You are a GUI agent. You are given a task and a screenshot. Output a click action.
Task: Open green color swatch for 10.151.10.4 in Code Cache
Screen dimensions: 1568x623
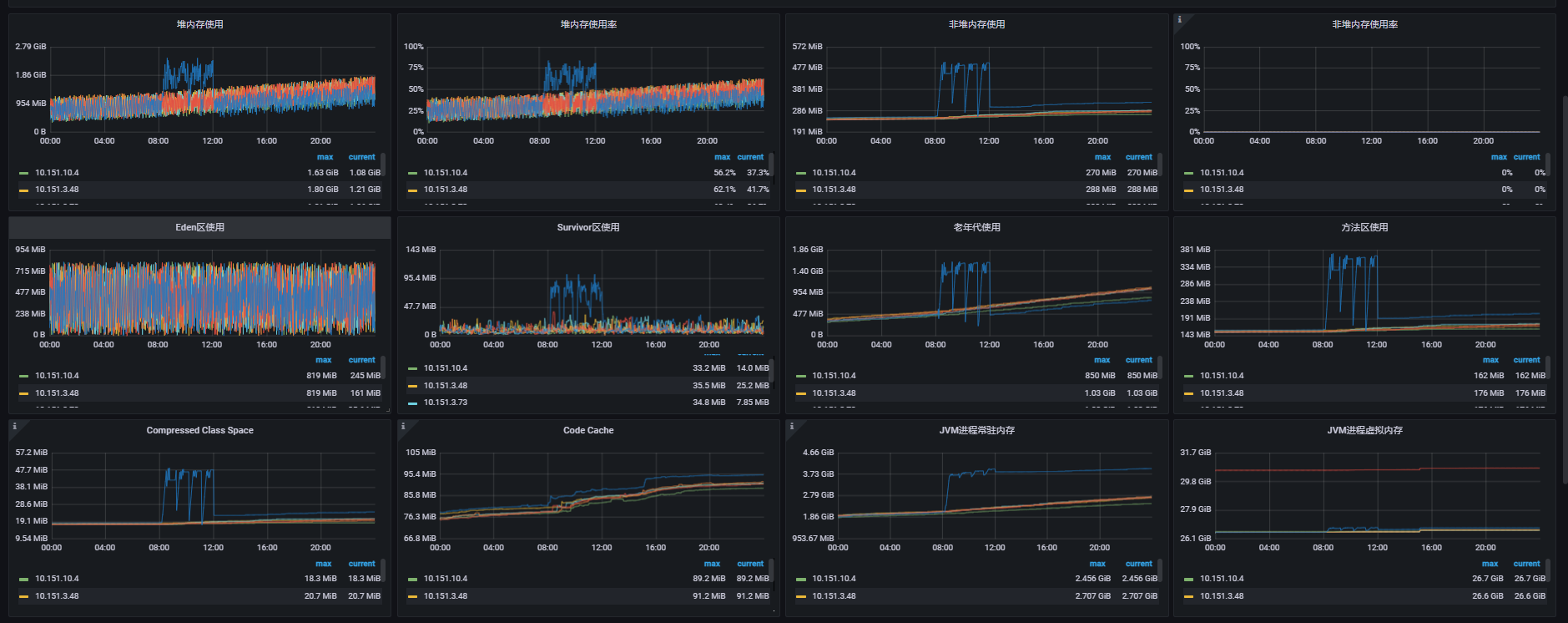click(x=412, y=579)
